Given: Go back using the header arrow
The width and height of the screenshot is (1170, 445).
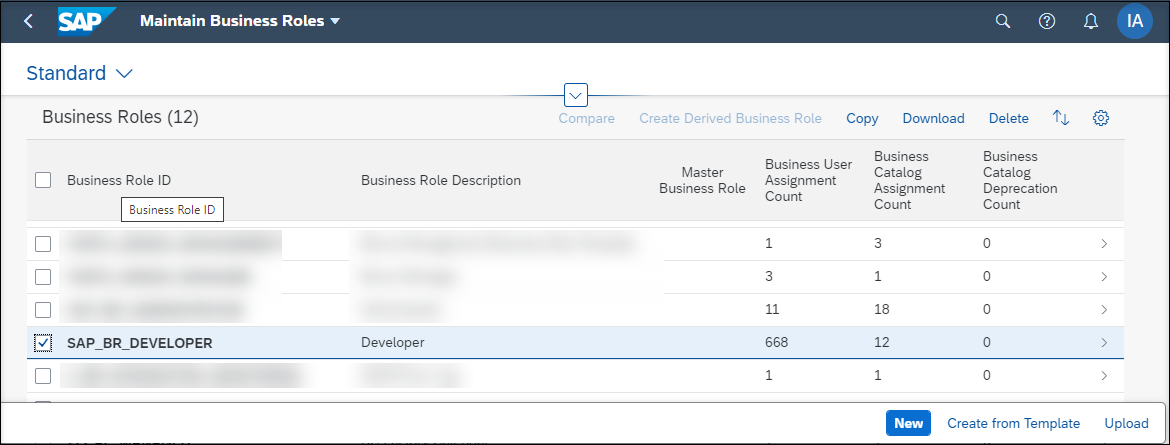Looking at the screenshot, I should (x=28, y=21).
